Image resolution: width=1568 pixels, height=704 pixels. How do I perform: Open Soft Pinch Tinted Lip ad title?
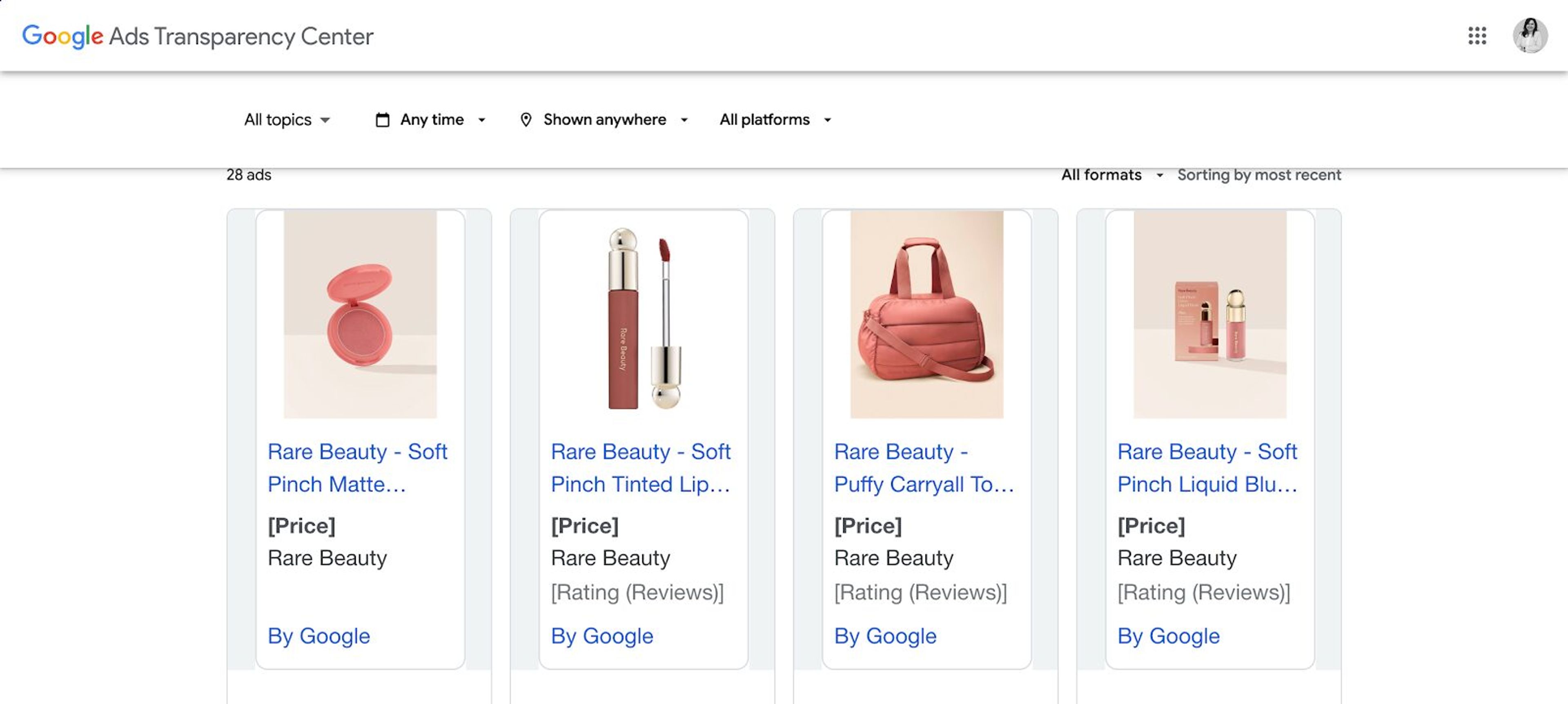pyautogui.click(x=640, y=468)
